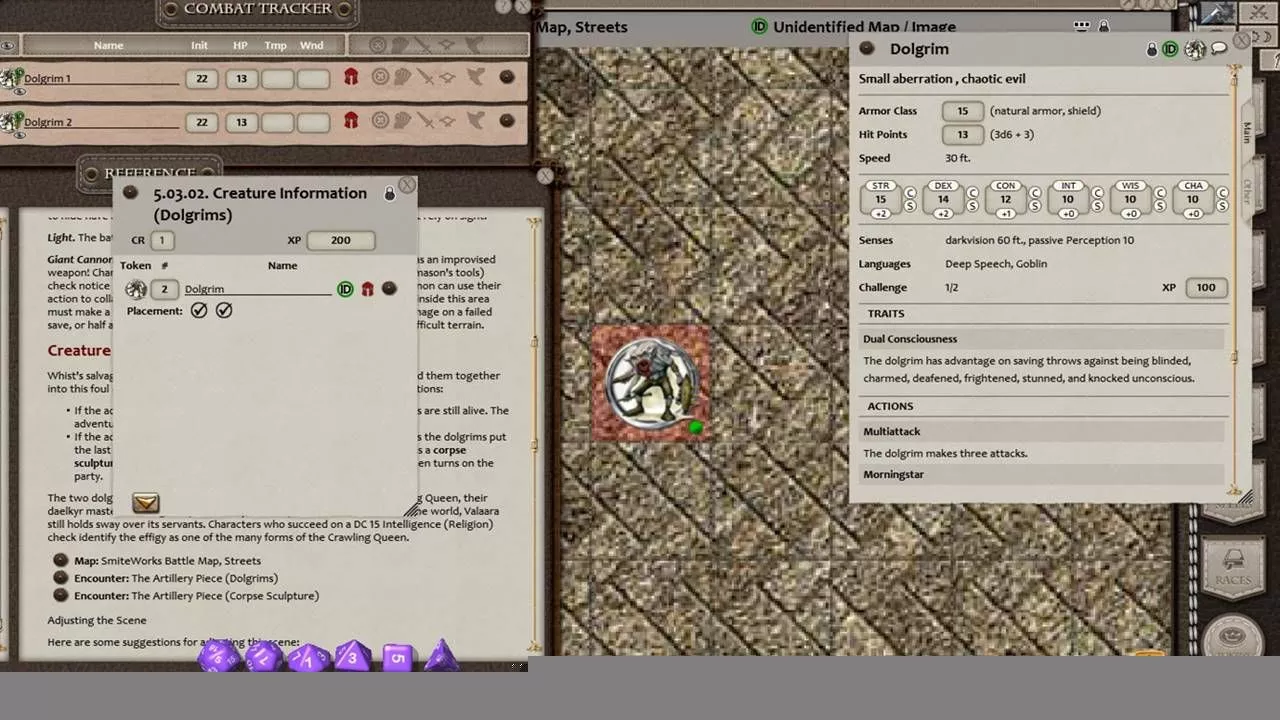This screenshot has width=1280, height=720.
Task: Click the Dolgrim token image in encounter window
Action: click(136, 289)
